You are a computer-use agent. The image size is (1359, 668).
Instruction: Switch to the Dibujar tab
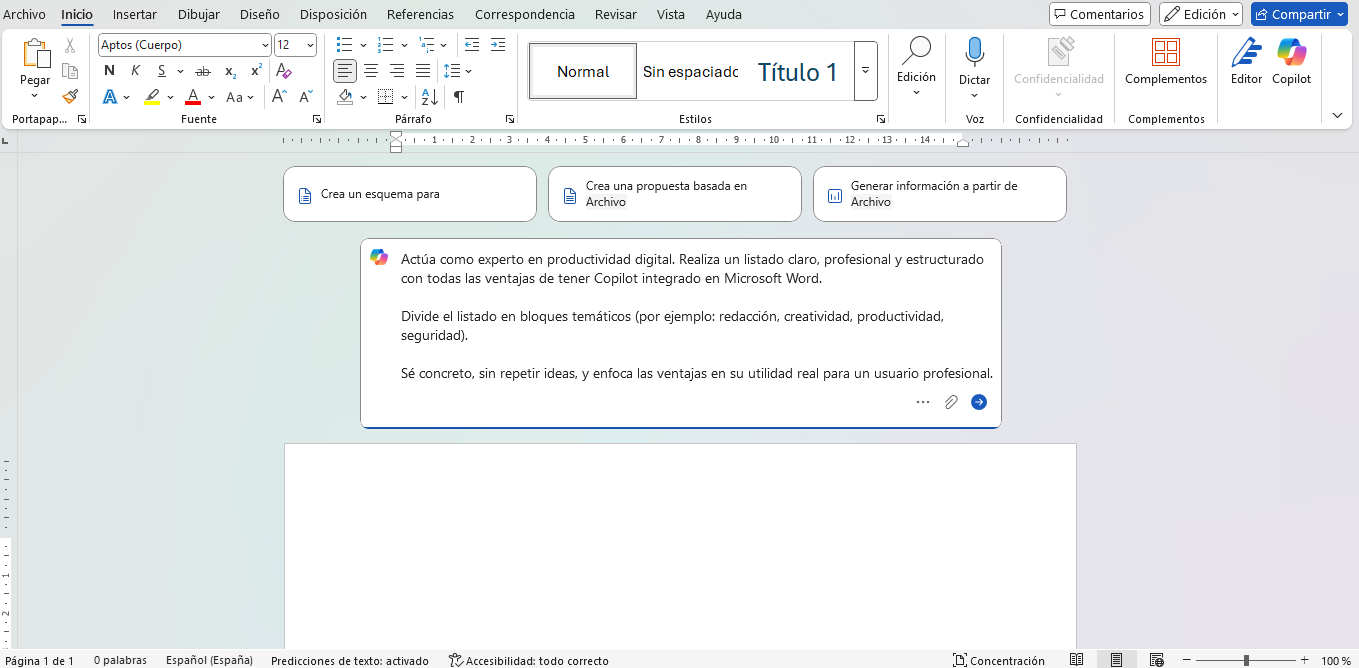[199, 14]
